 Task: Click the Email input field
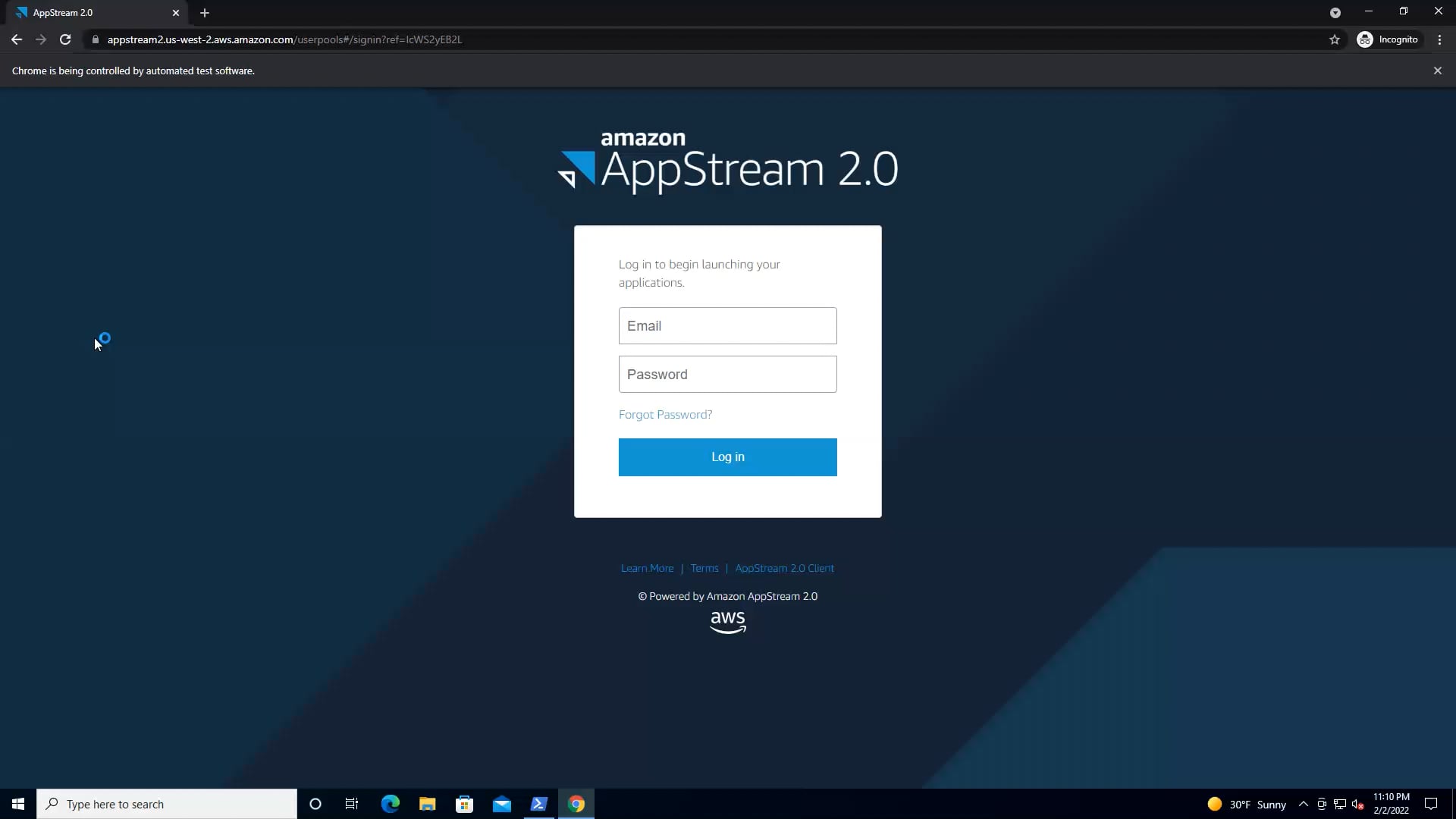pos(727,325)
